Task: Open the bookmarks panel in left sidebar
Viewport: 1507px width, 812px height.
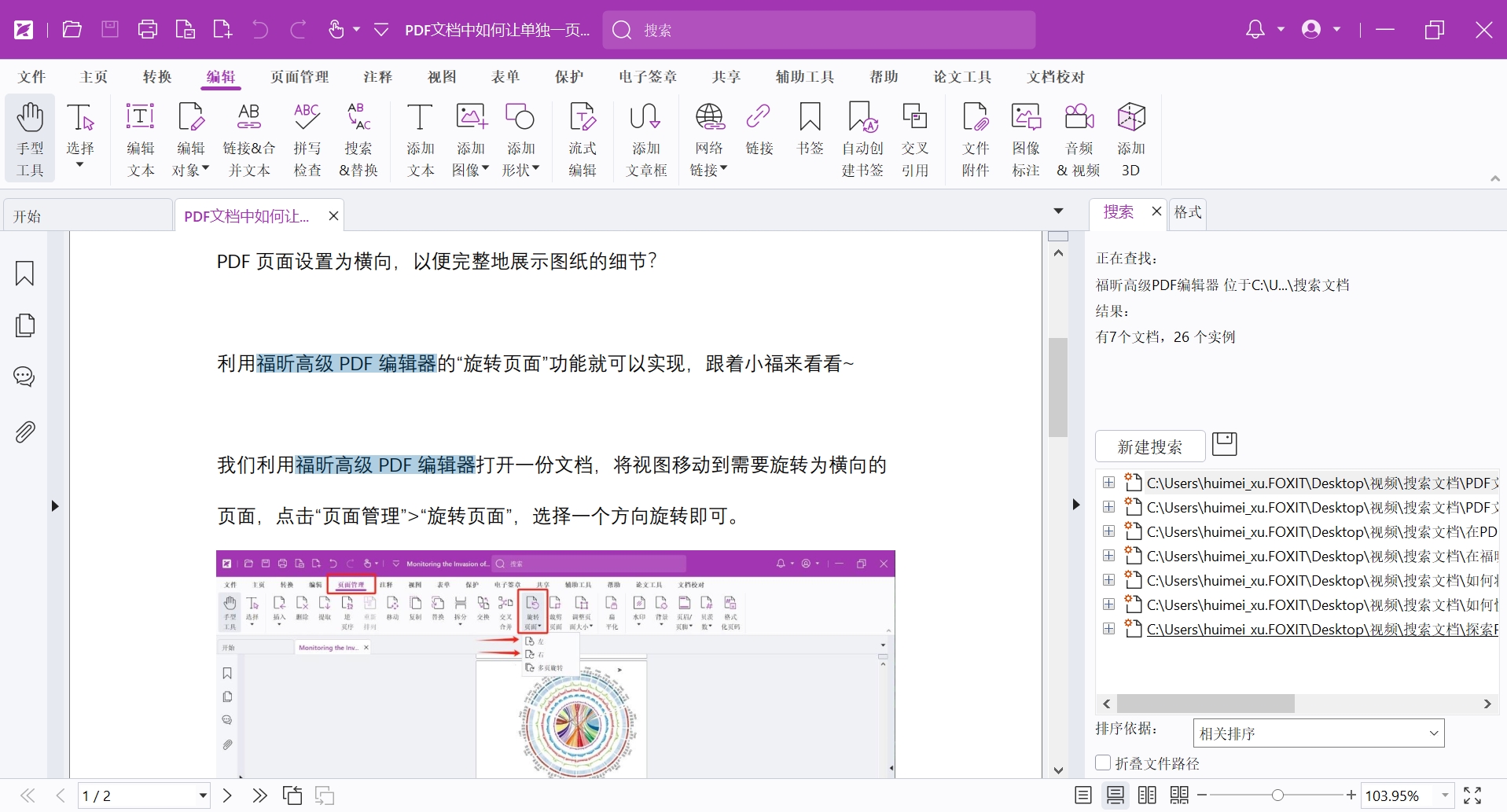Action: (24, 274)
